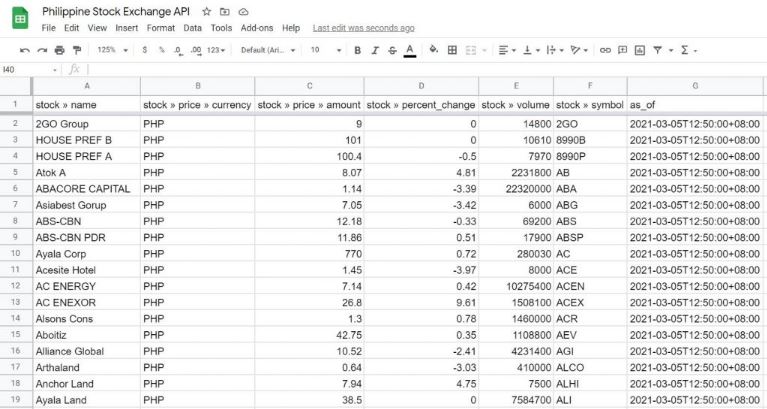Viewport: 767px width, 409px height.
Task: Open the 'Last edit was seconds ago' link
Action: [363, 28]
